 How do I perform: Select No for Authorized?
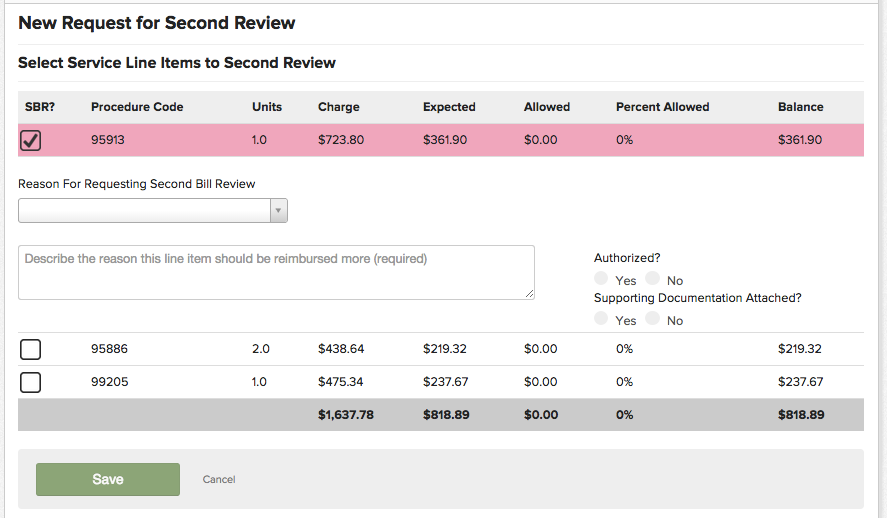[x=653, y=279]
